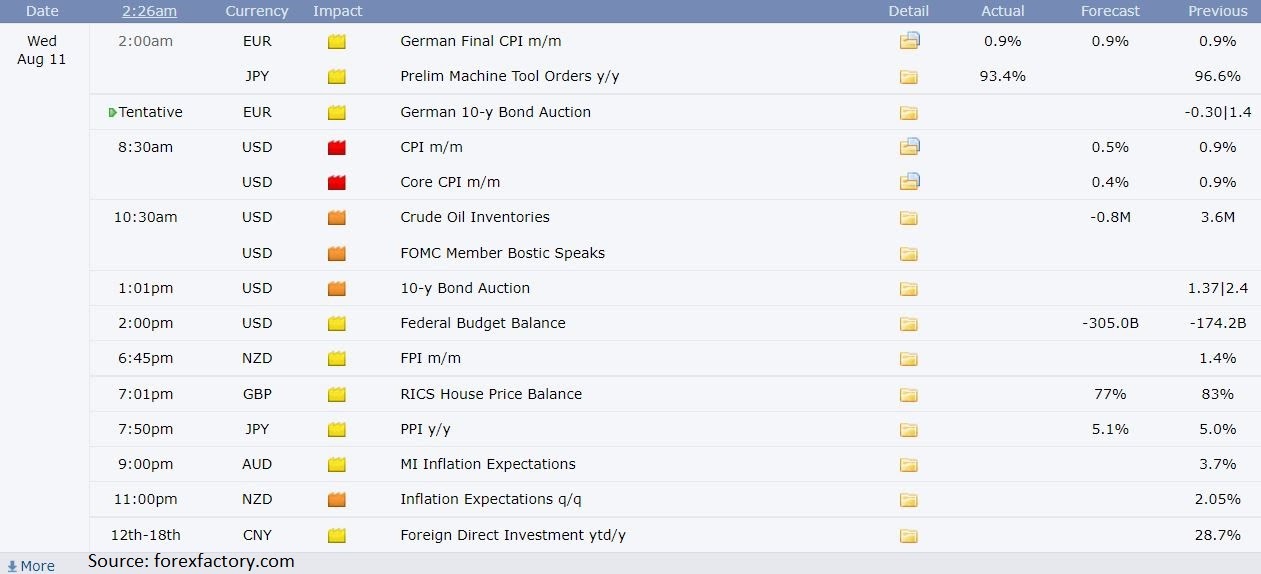The image size is (1261, 574).
Task: Open the Prelim Machine Tool Orders y/y event
Action: pos(510,76)
